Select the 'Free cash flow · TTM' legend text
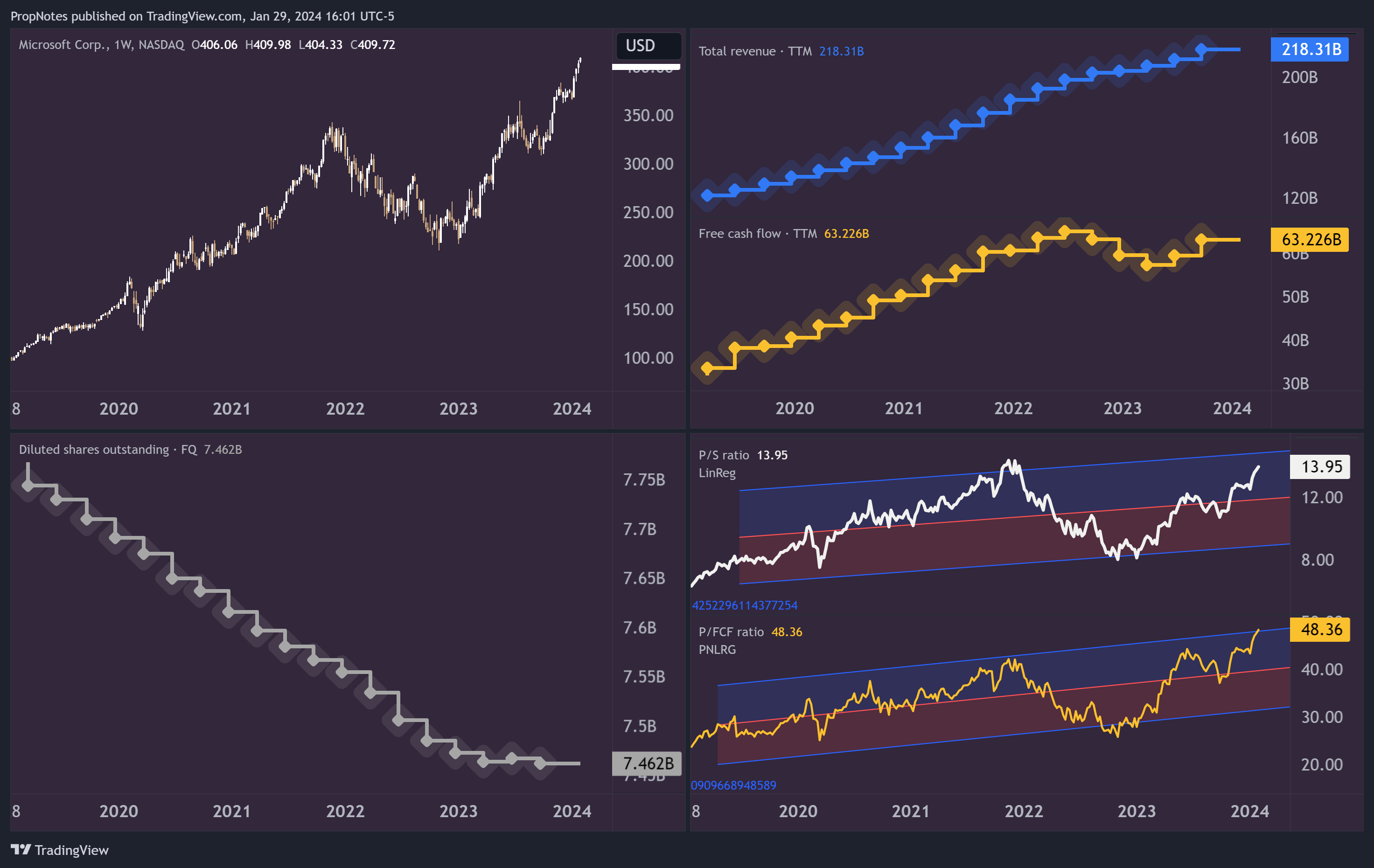Image resolution: width=1374 pixels, height=868 pixels. [x=758, y=234]
